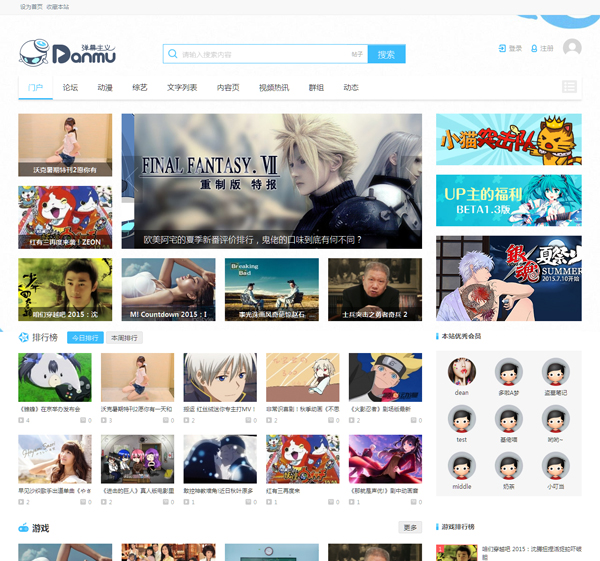Open the Breaking Bad thumbnail
Image resolution: width=600 pixels, height=561 pixels.
point(272,289)
